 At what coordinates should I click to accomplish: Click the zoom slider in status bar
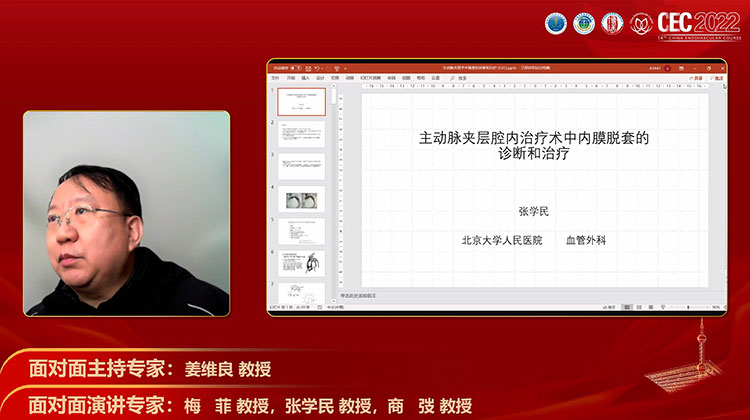688,307
